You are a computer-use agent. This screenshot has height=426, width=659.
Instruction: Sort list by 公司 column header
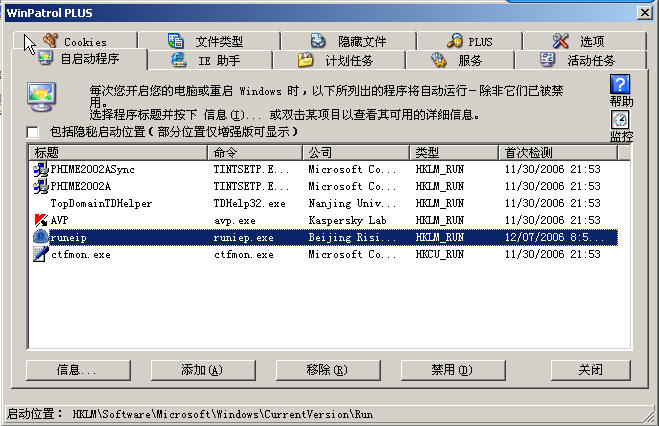coord(356,153)
